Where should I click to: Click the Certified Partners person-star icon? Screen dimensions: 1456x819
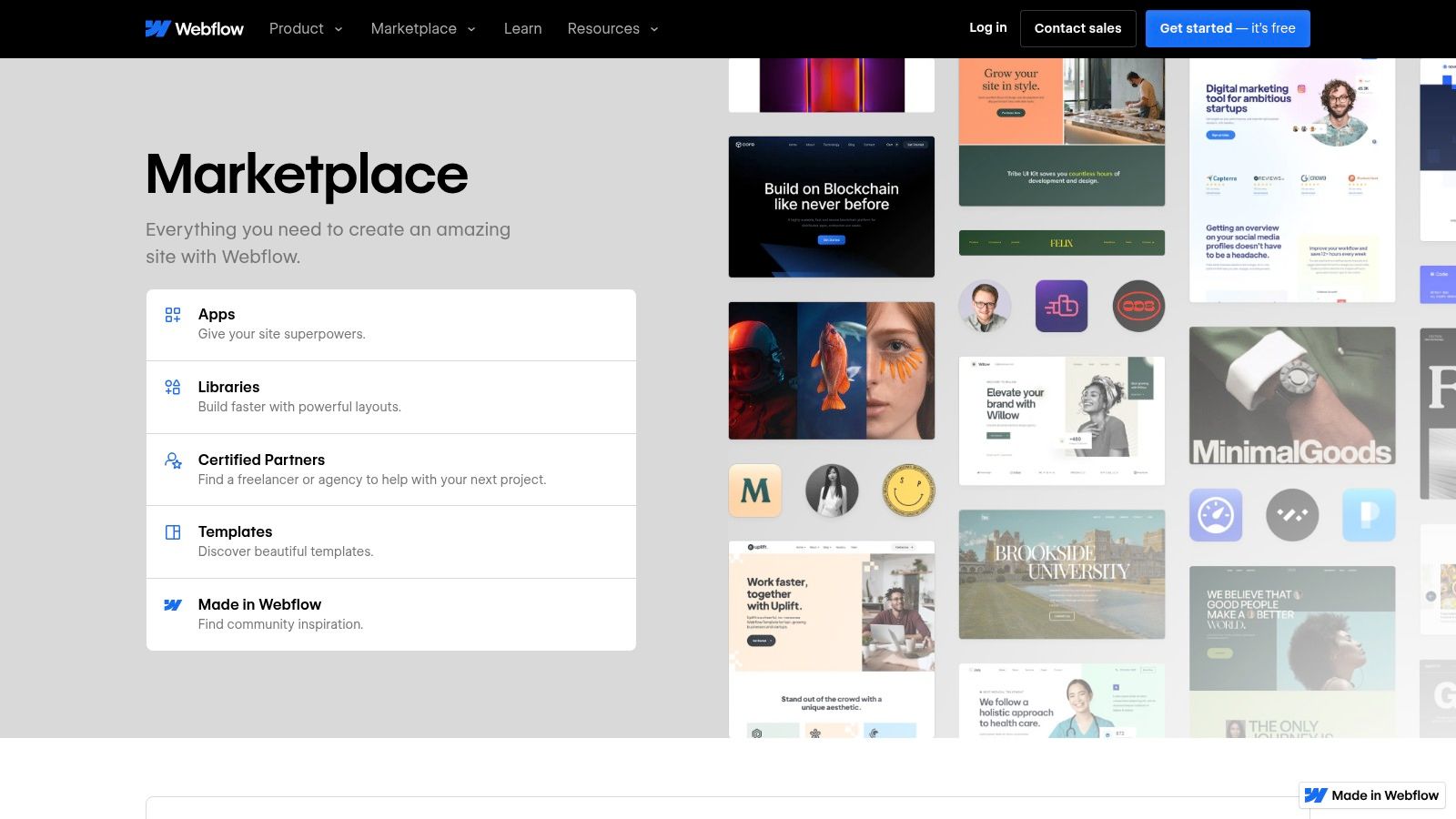coord(173,460)
